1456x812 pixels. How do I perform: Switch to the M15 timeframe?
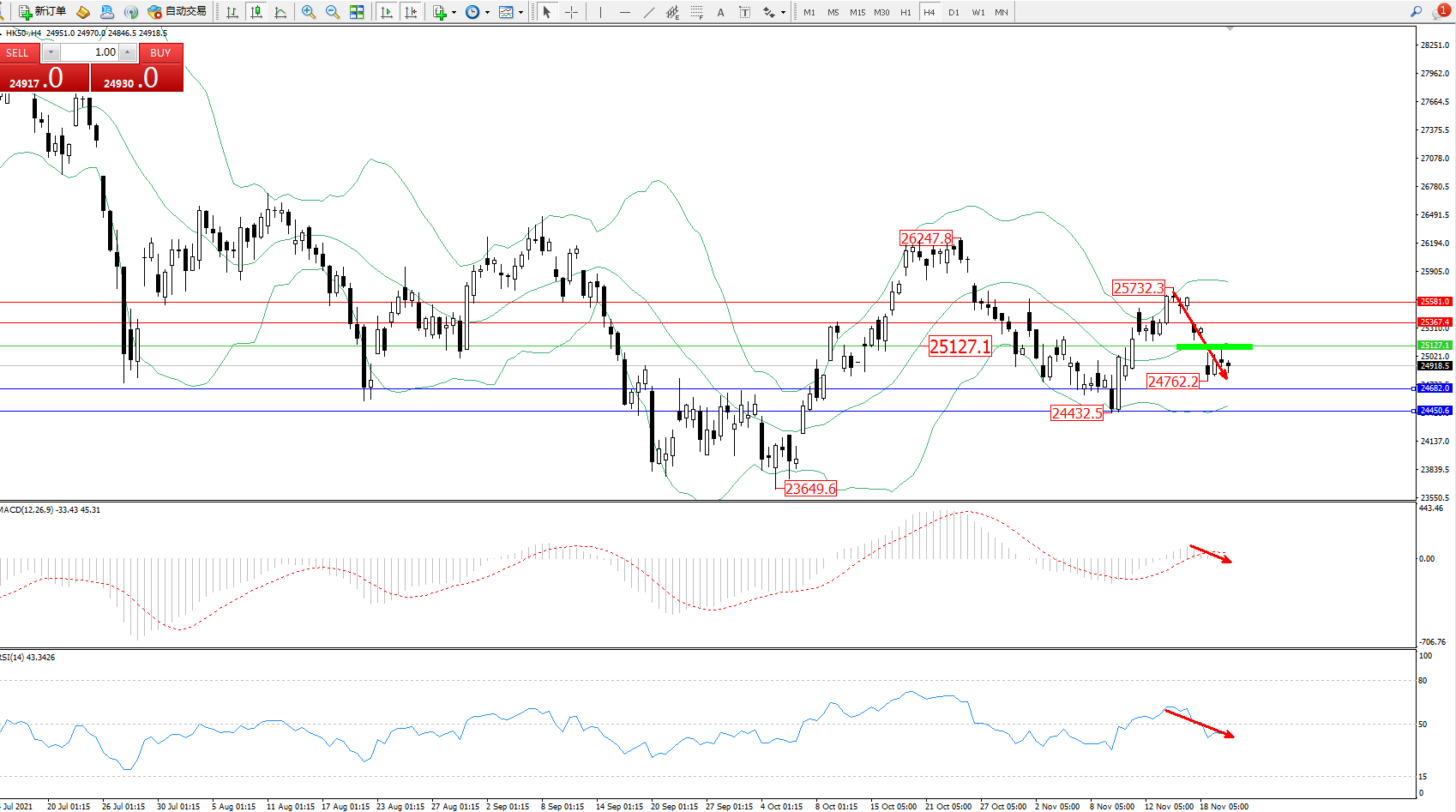857,12
